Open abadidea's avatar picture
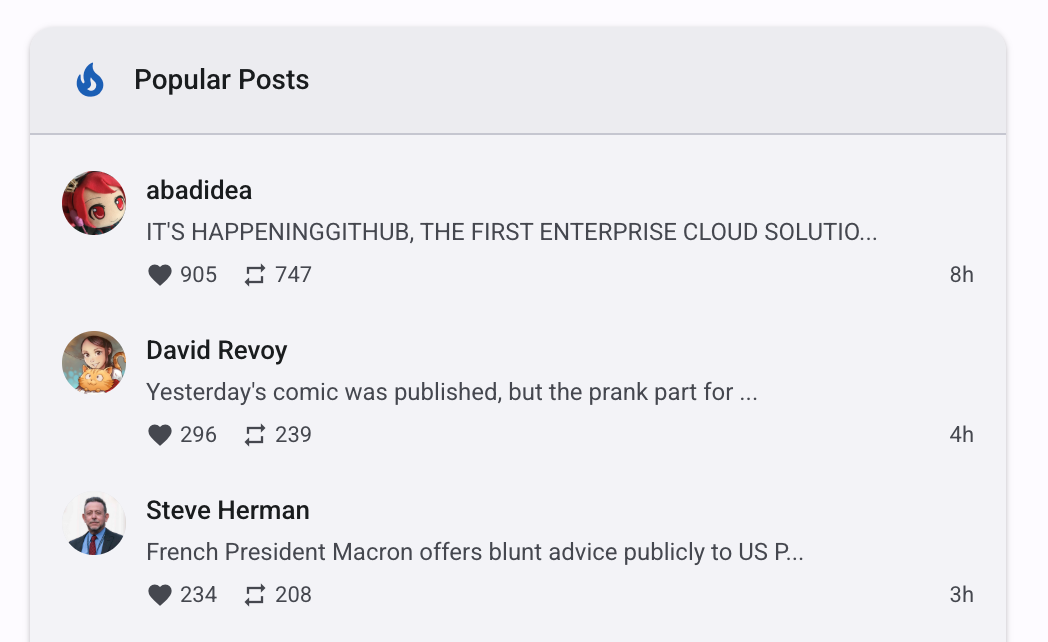 point(94,203)
